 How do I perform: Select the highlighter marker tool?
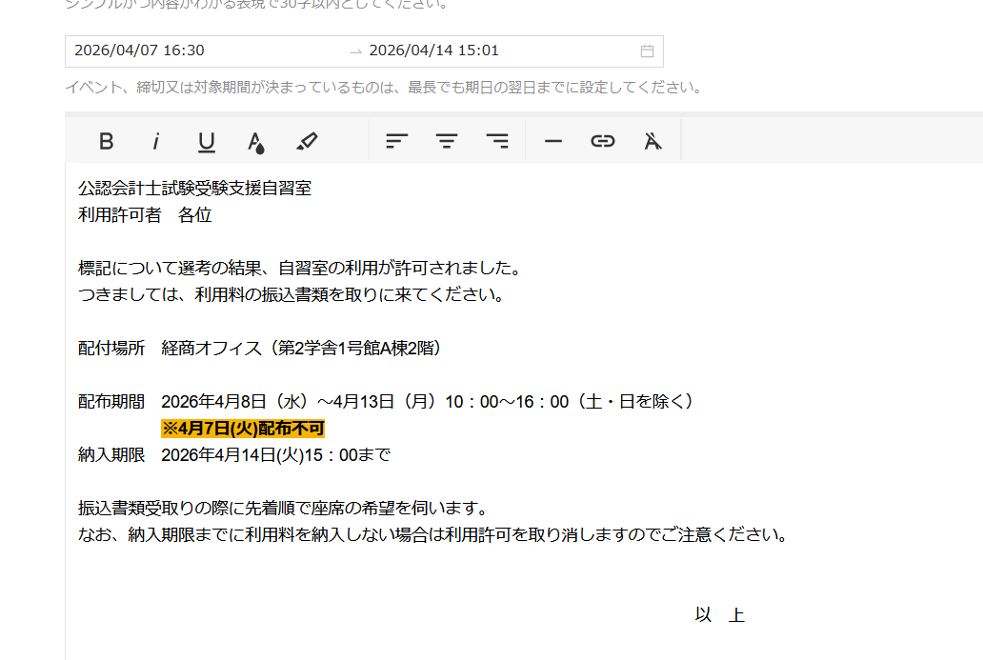tap(307, 141)
